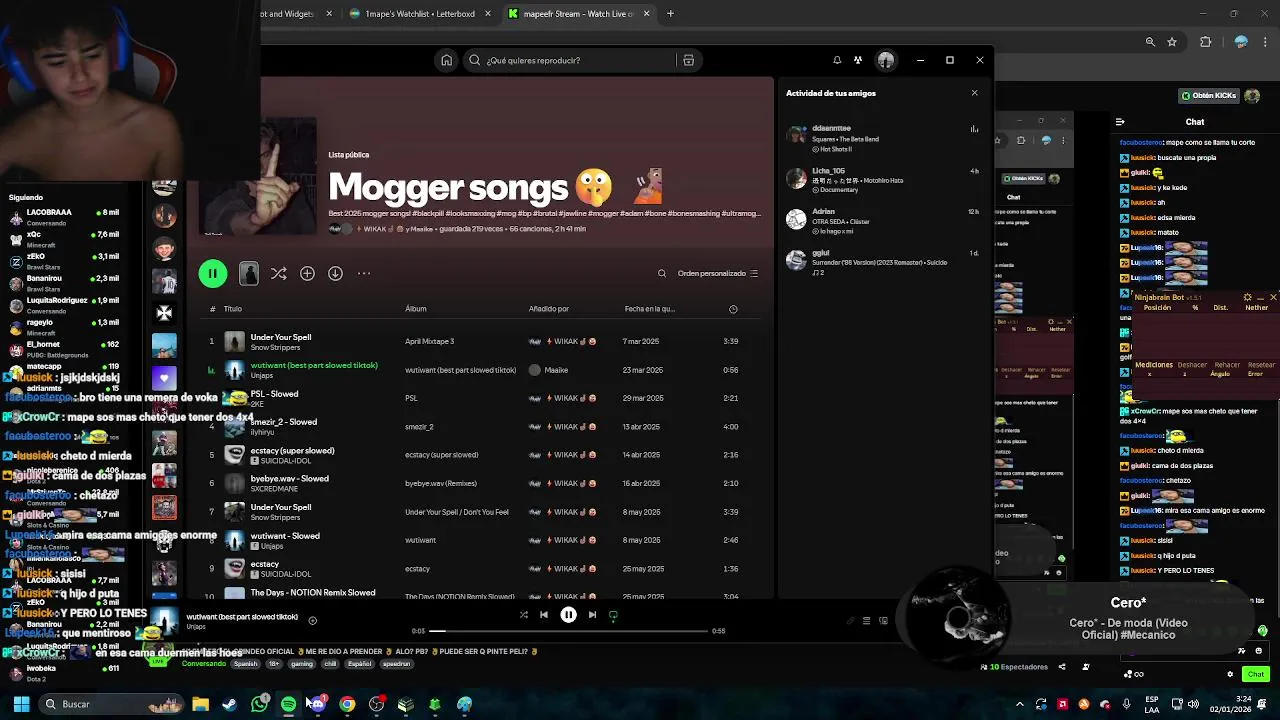Image resolution: width=1280 pixels, height=720 pixels.
Task: Select the playing track "wutiwant (best part slowed tiktok)"
Action: 314,365
